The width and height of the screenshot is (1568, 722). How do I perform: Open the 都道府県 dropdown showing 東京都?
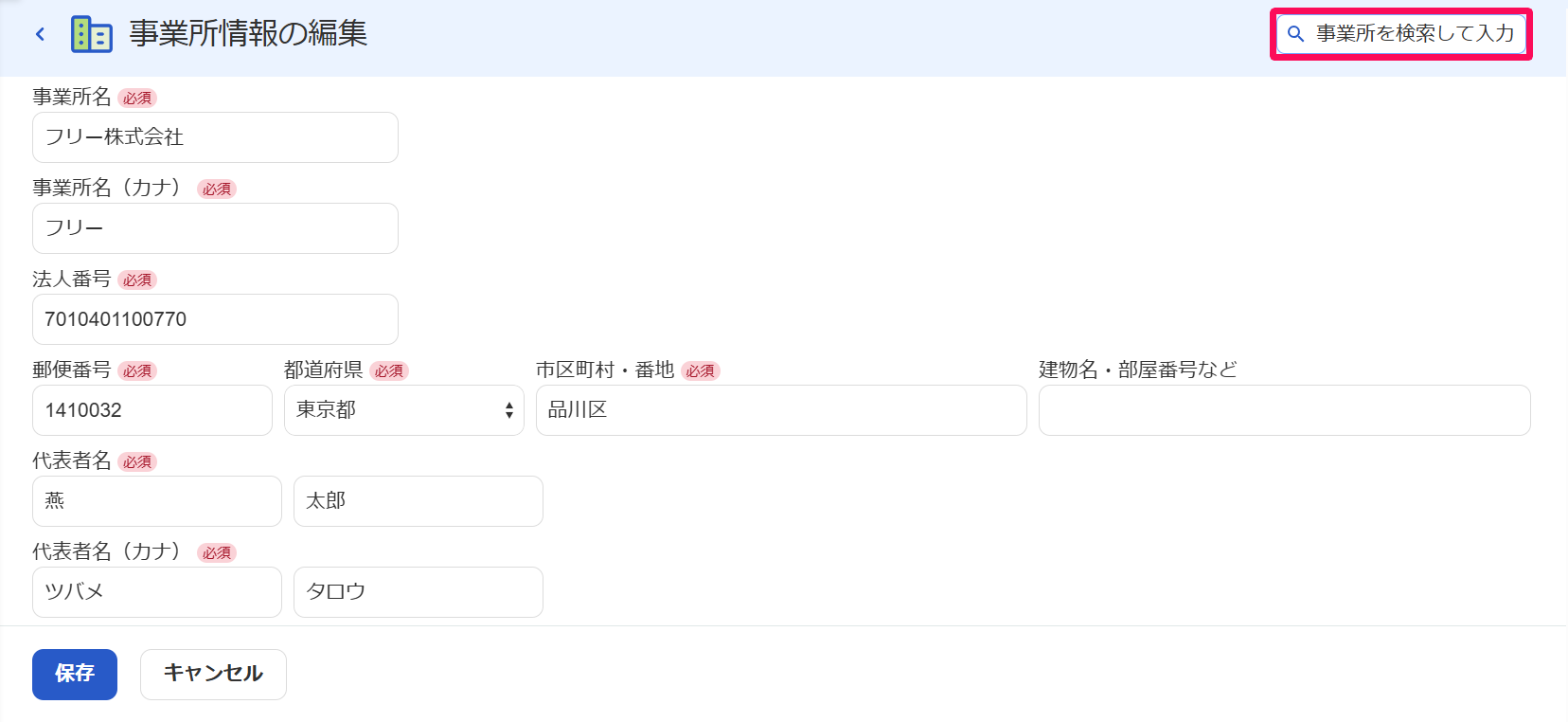pyautogui.click(x=404, y=410)
